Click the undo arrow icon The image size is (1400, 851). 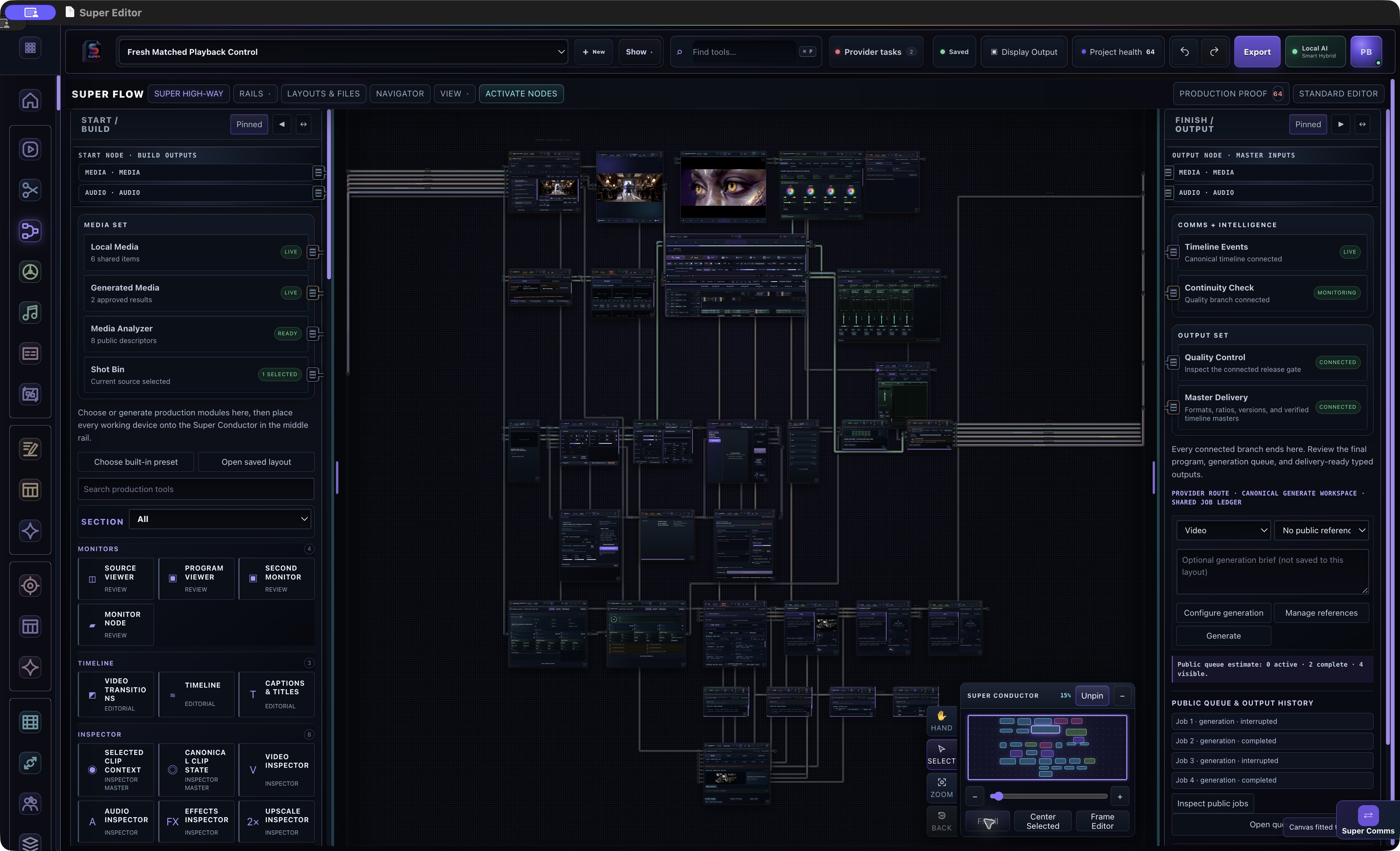(x=1185, y=52)
